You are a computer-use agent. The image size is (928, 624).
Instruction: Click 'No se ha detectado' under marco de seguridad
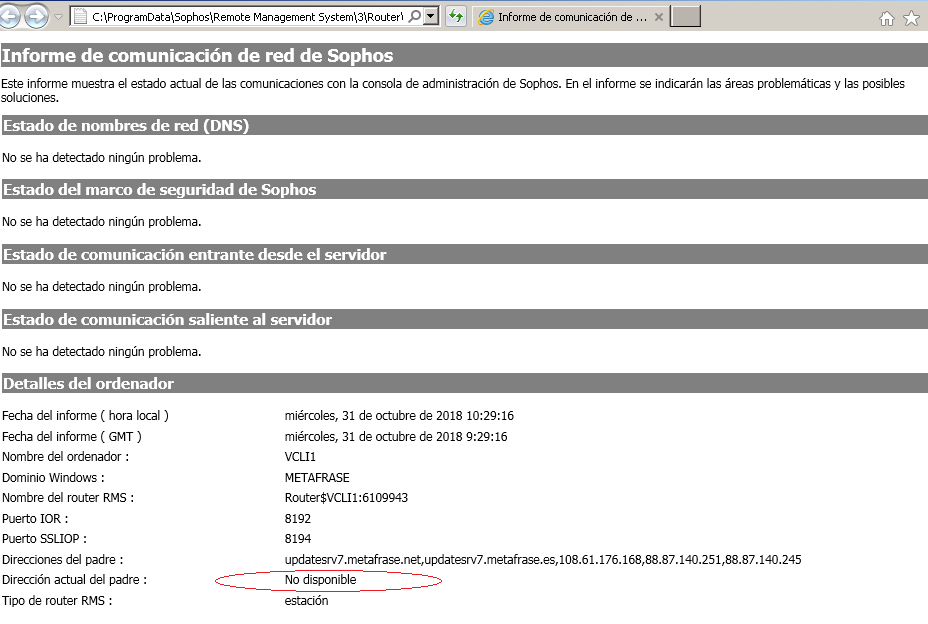[101, 221]
